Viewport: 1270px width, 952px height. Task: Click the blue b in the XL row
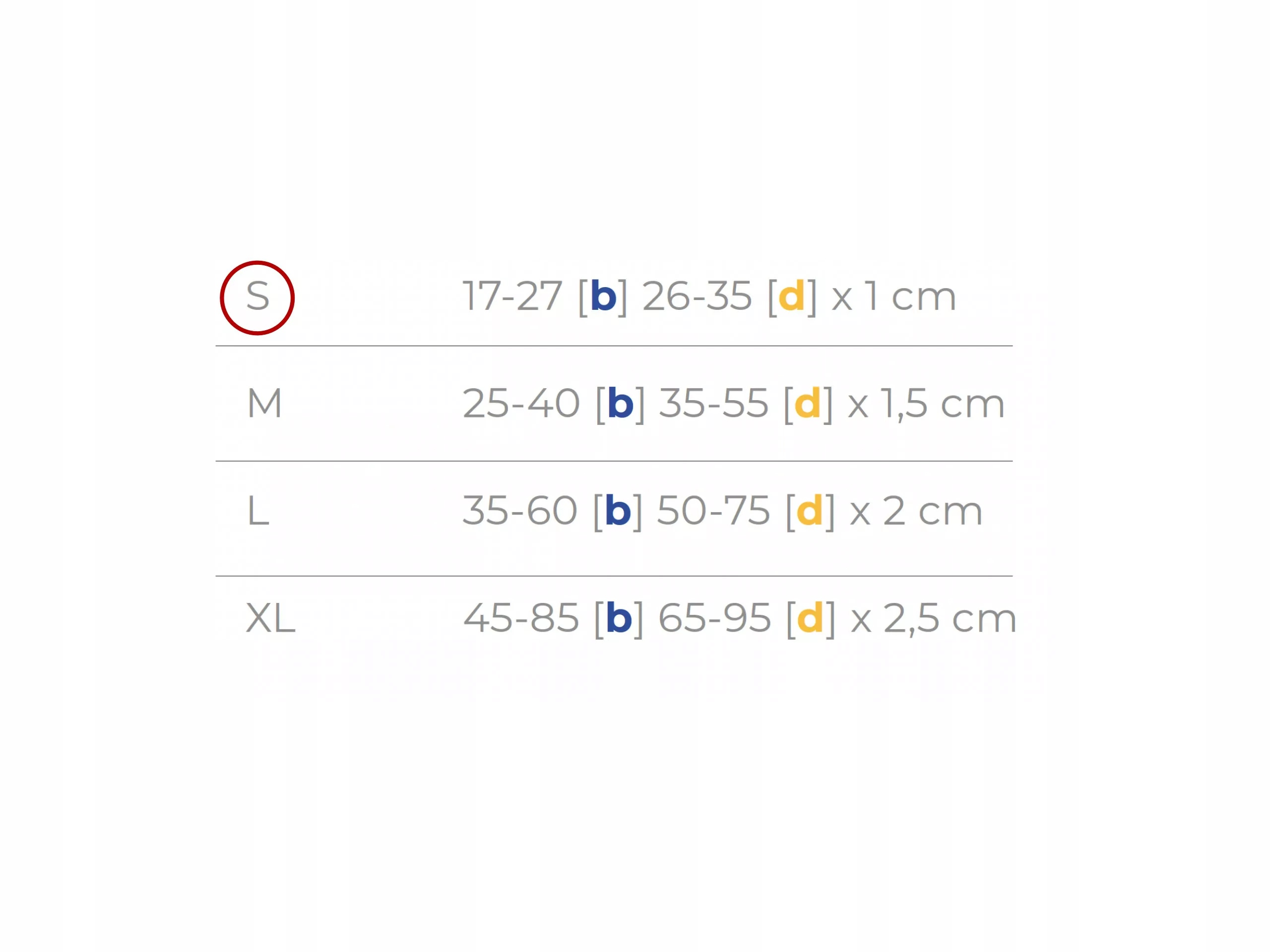(619, 618)
